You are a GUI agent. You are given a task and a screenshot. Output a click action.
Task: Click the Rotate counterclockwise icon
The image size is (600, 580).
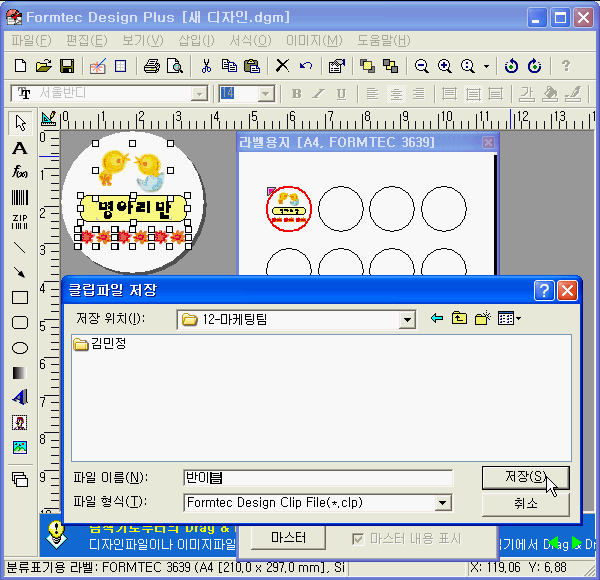[x=511, y=66]
